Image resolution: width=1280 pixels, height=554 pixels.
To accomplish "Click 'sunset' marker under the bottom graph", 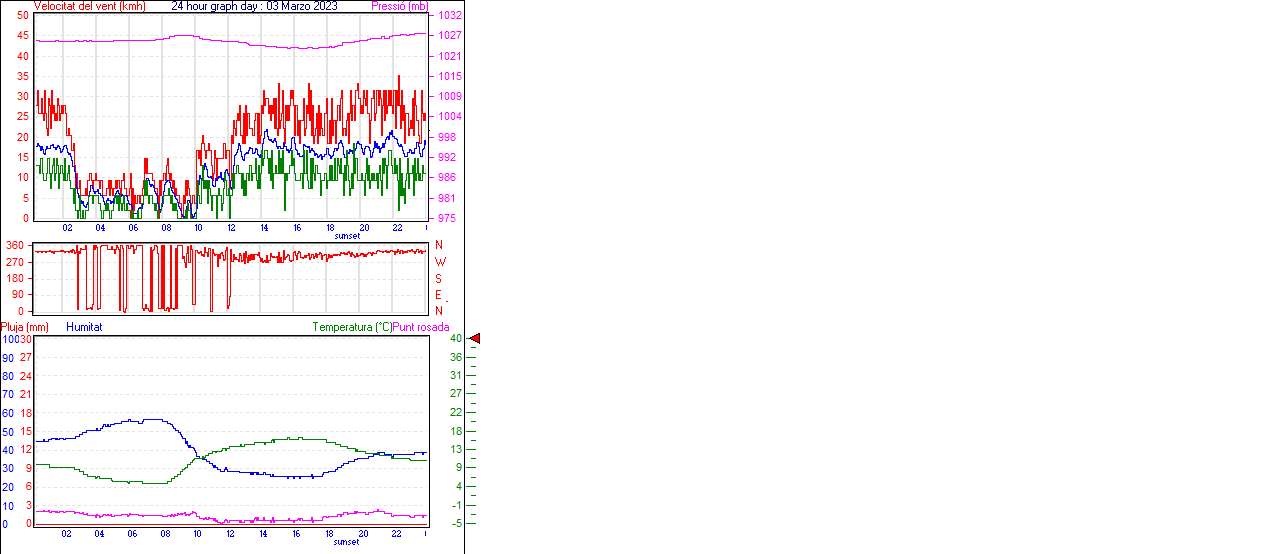I will click(347, 541).
